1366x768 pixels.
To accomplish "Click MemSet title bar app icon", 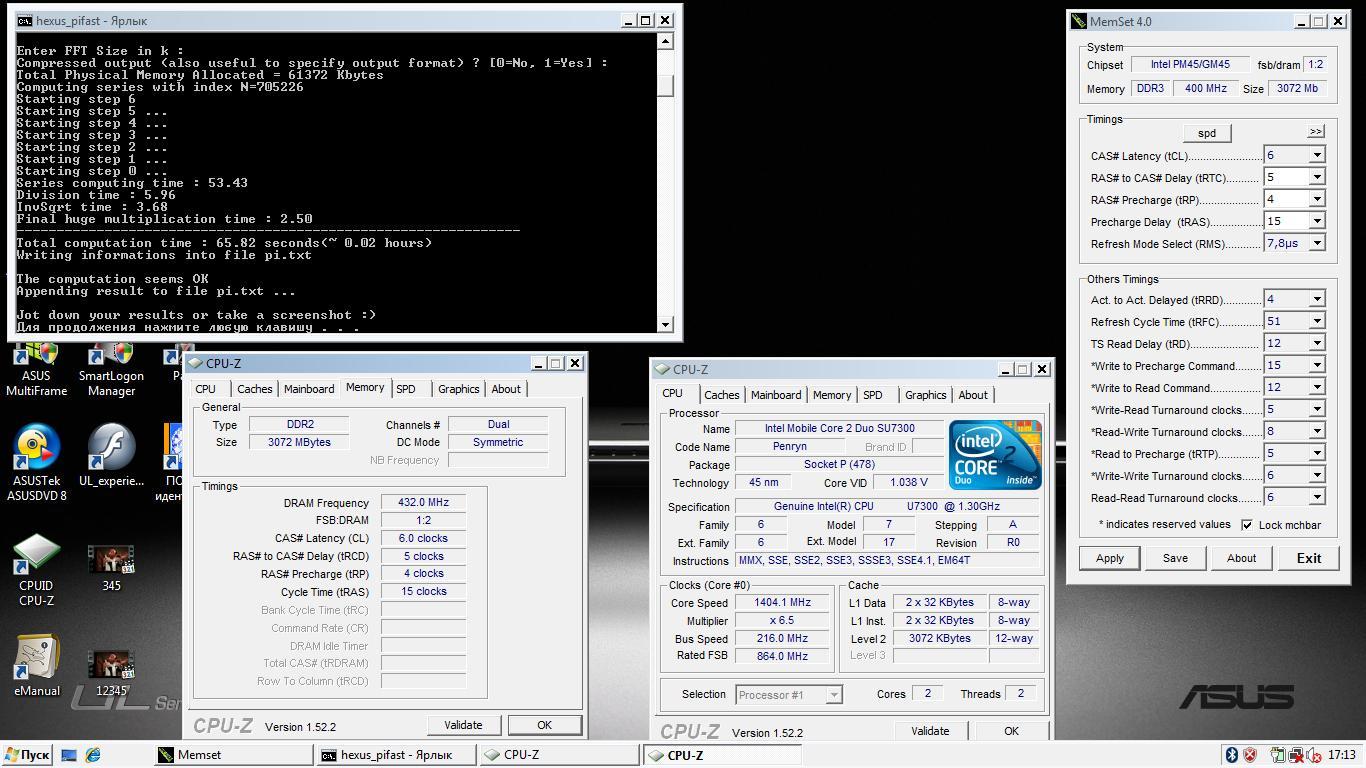I will [x=1079, y=21].
